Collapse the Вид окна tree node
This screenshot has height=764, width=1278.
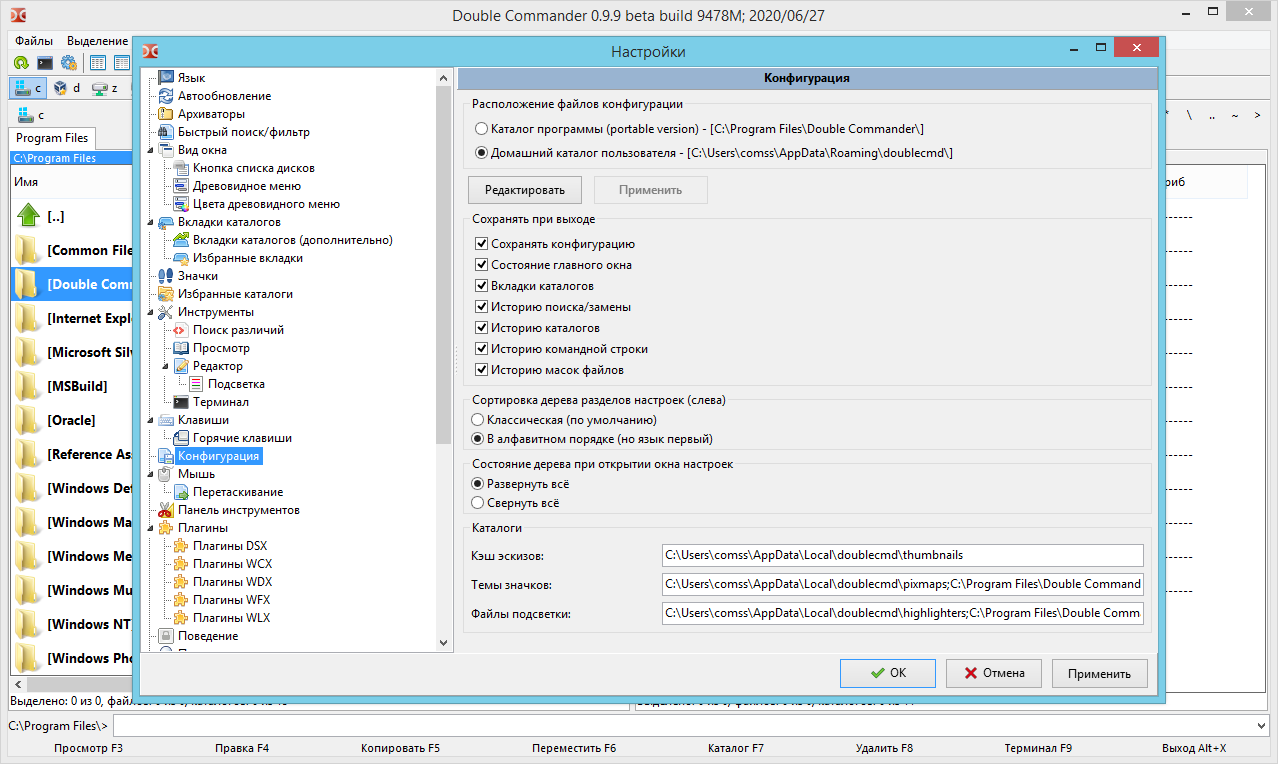(x=151, y=150)
